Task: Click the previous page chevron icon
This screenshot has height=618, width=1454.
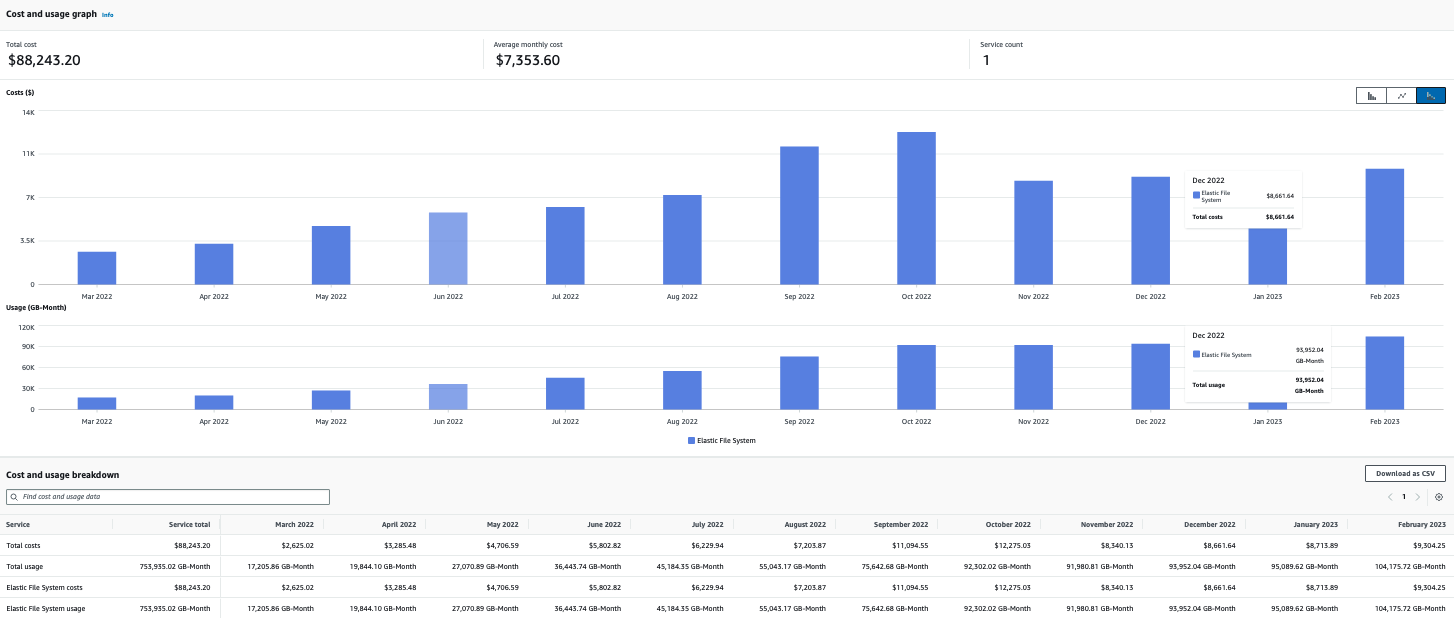Action: [x=1390, y=497]
